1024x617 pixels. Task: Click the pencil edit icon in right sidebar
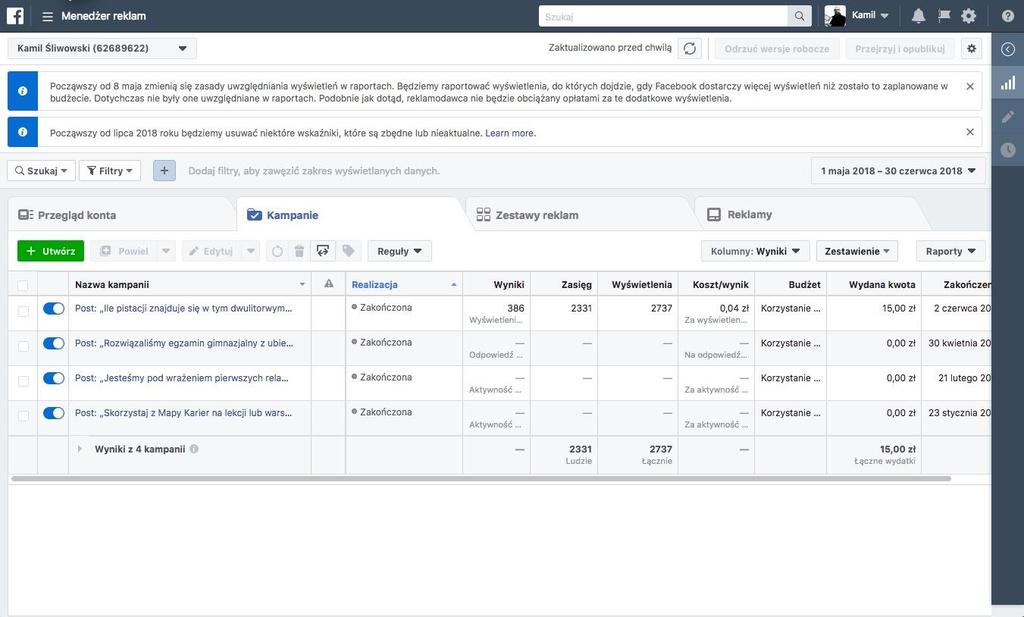click(x=1008, y=117)
